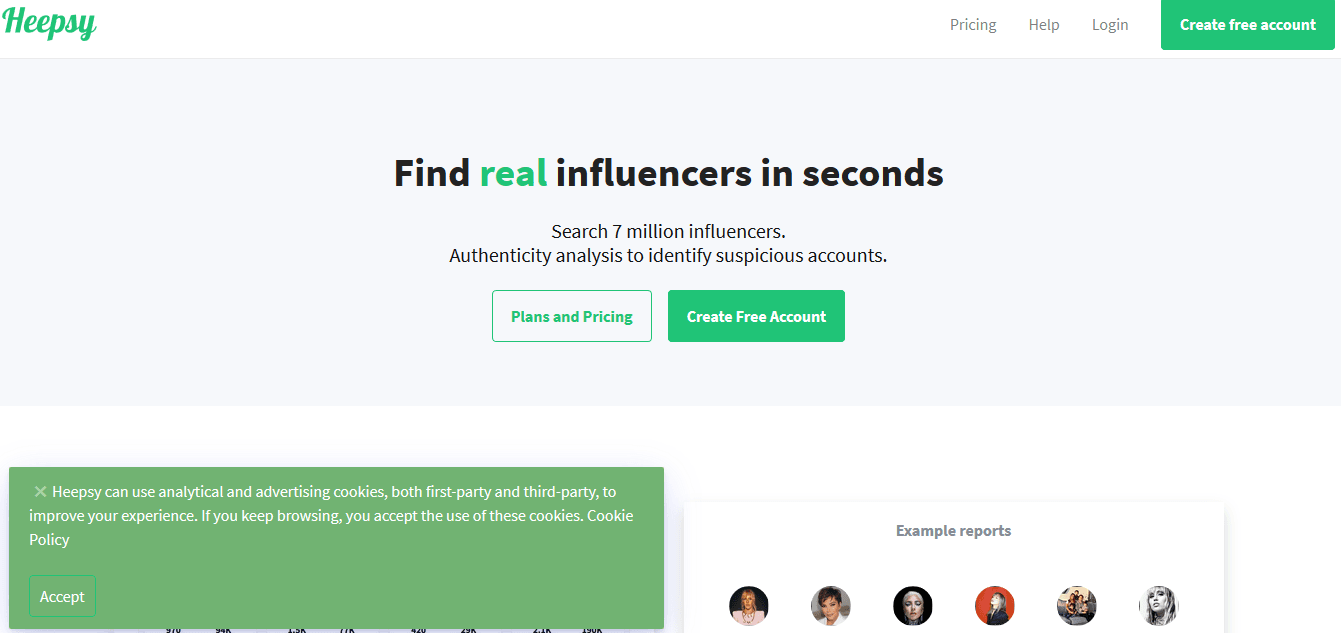This screenshot has height=633, width=1341.
Task: Open the example report avatar with red background
Action: point(995,606)
